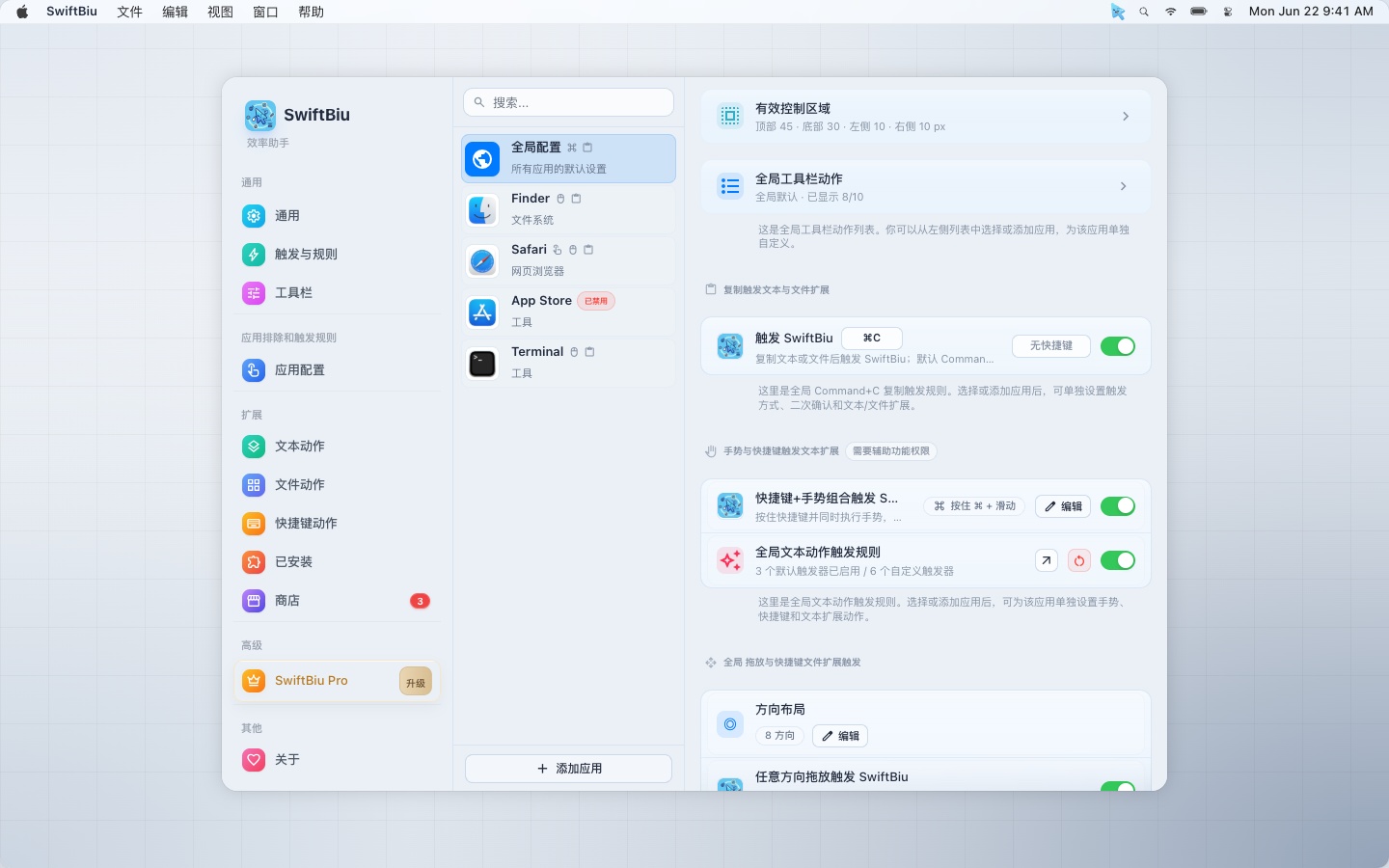This screenshot has width=1389, height=868.
Task: Click the Wi-Fi icon in the menu bar
Action: (x=1171, y=12)
